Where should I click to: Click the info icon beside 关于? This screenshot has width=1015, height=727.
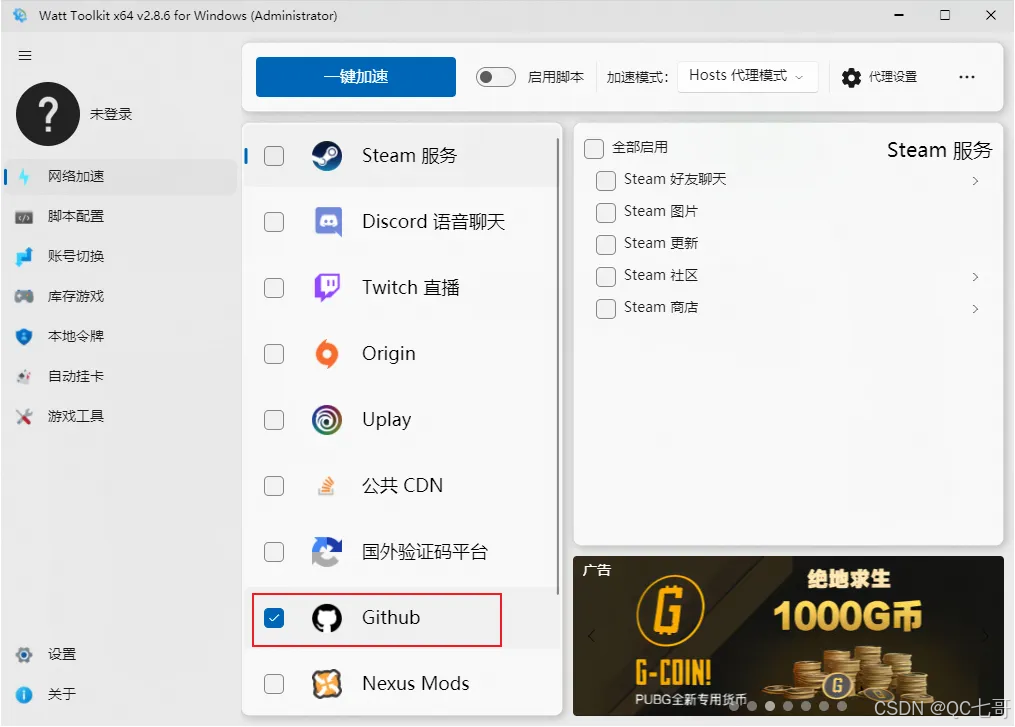point(24,695)
